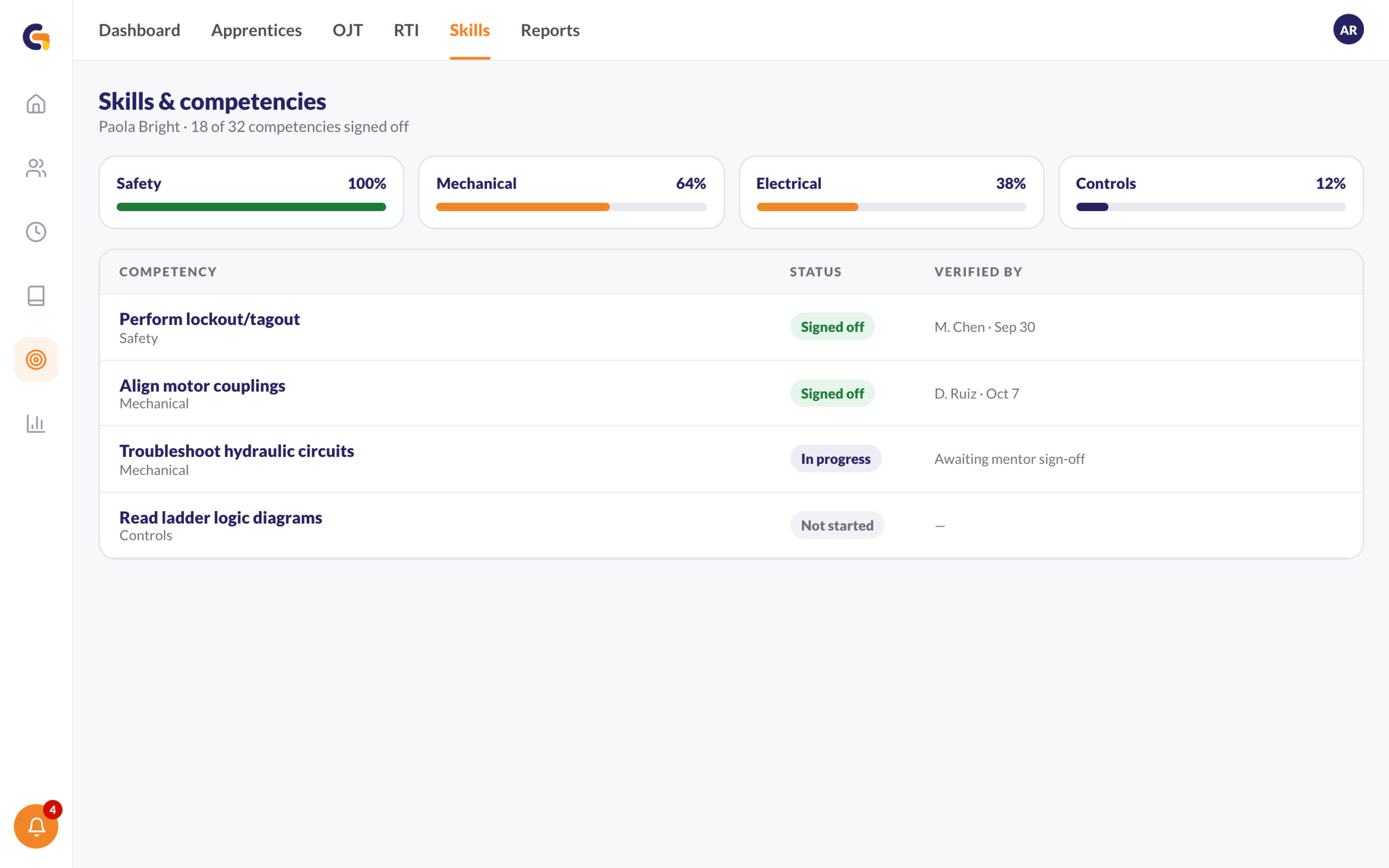Click the 12% value on Controls card

coord(1330,183)
